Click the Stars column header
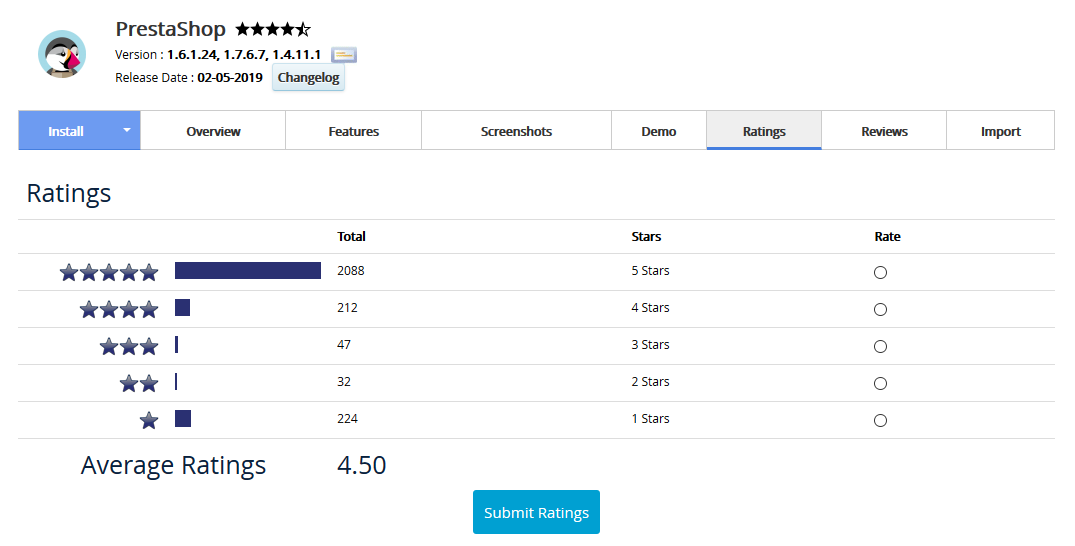Screen dimensions: 1075x546 (x=646, y=237)
